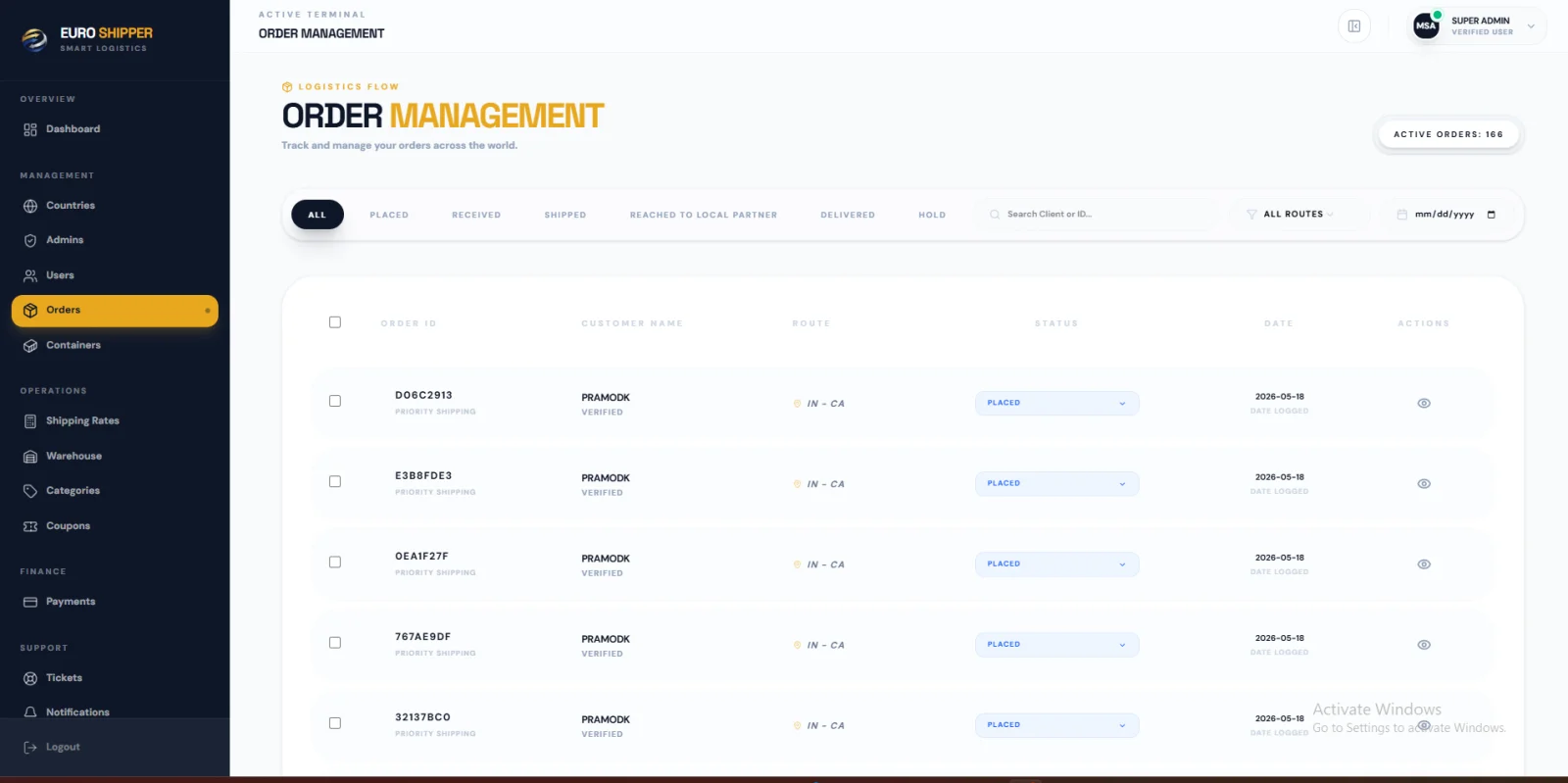This screenshot has height=783, width=1568.
Task: Toggle the sidebar panel layout icon
Action: [1354, 26]
